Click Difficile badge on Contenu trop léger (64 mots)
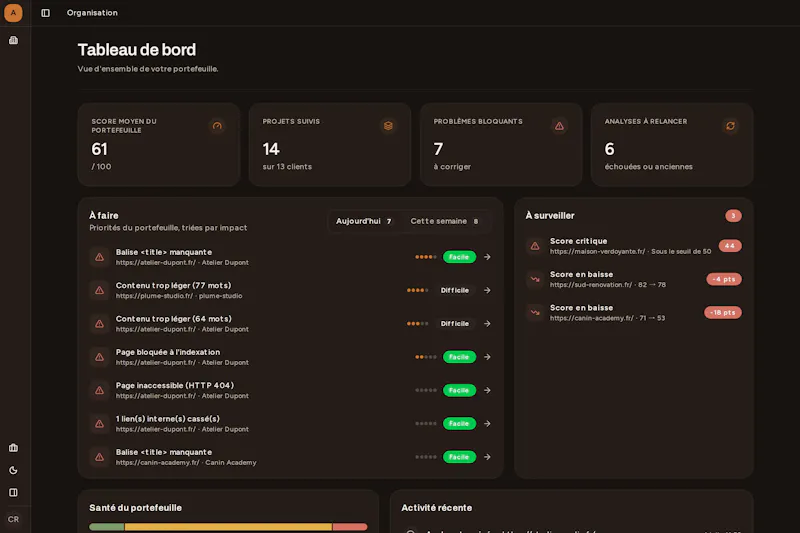This screenshot has height=533, width=800. (455, 323)
